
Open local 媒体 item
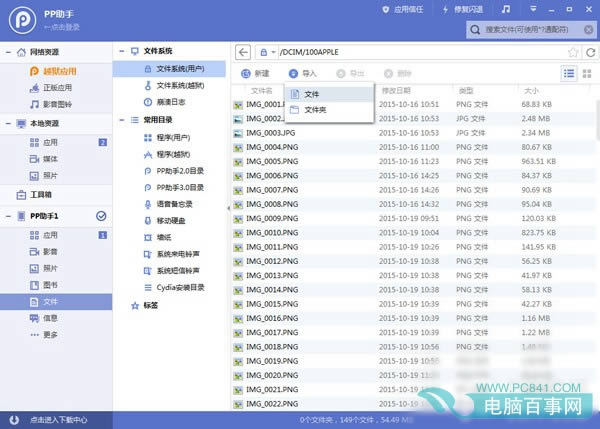(44, 159)
